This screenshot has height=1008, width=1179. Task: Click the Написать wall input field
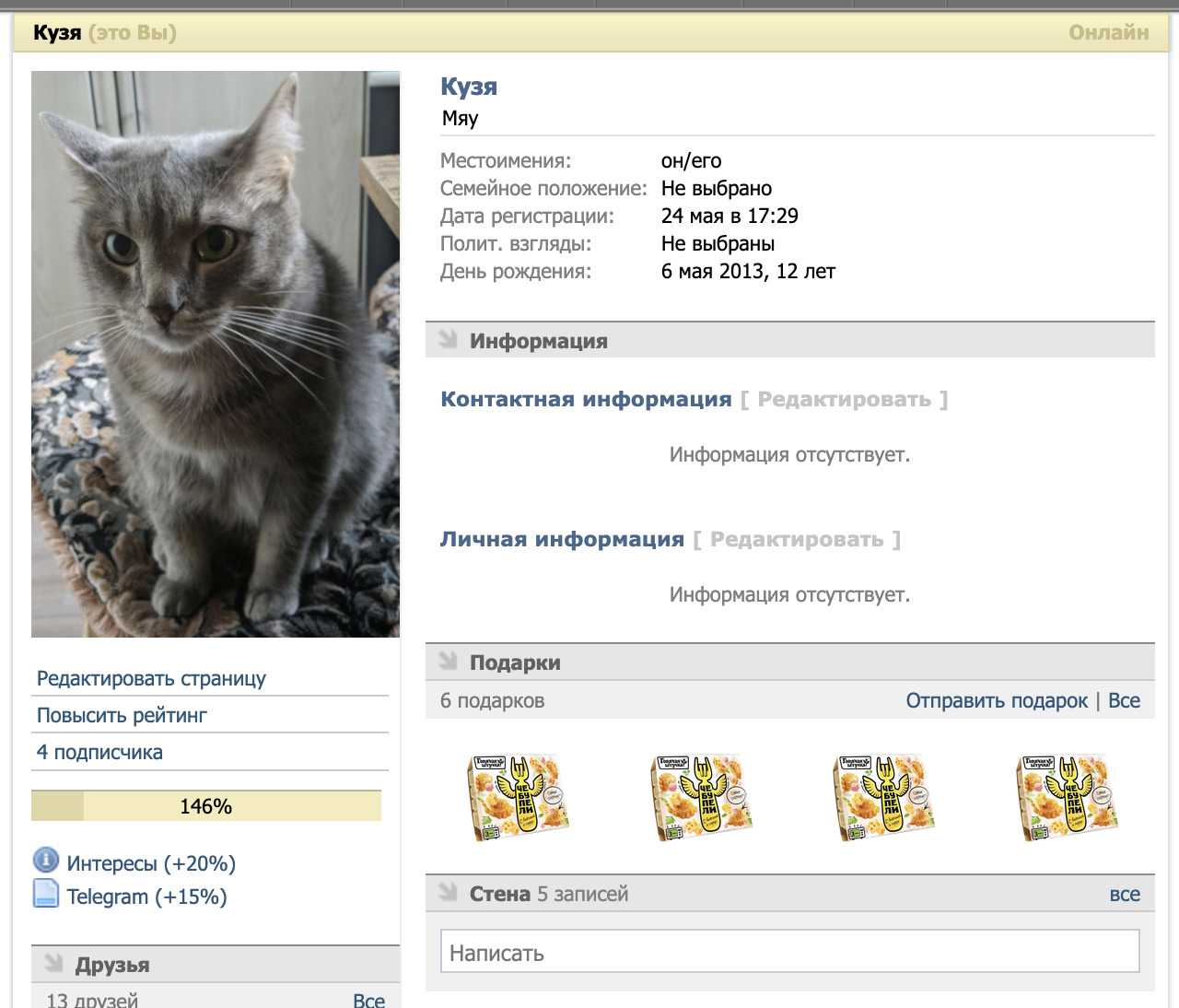(x=790, y=951)
